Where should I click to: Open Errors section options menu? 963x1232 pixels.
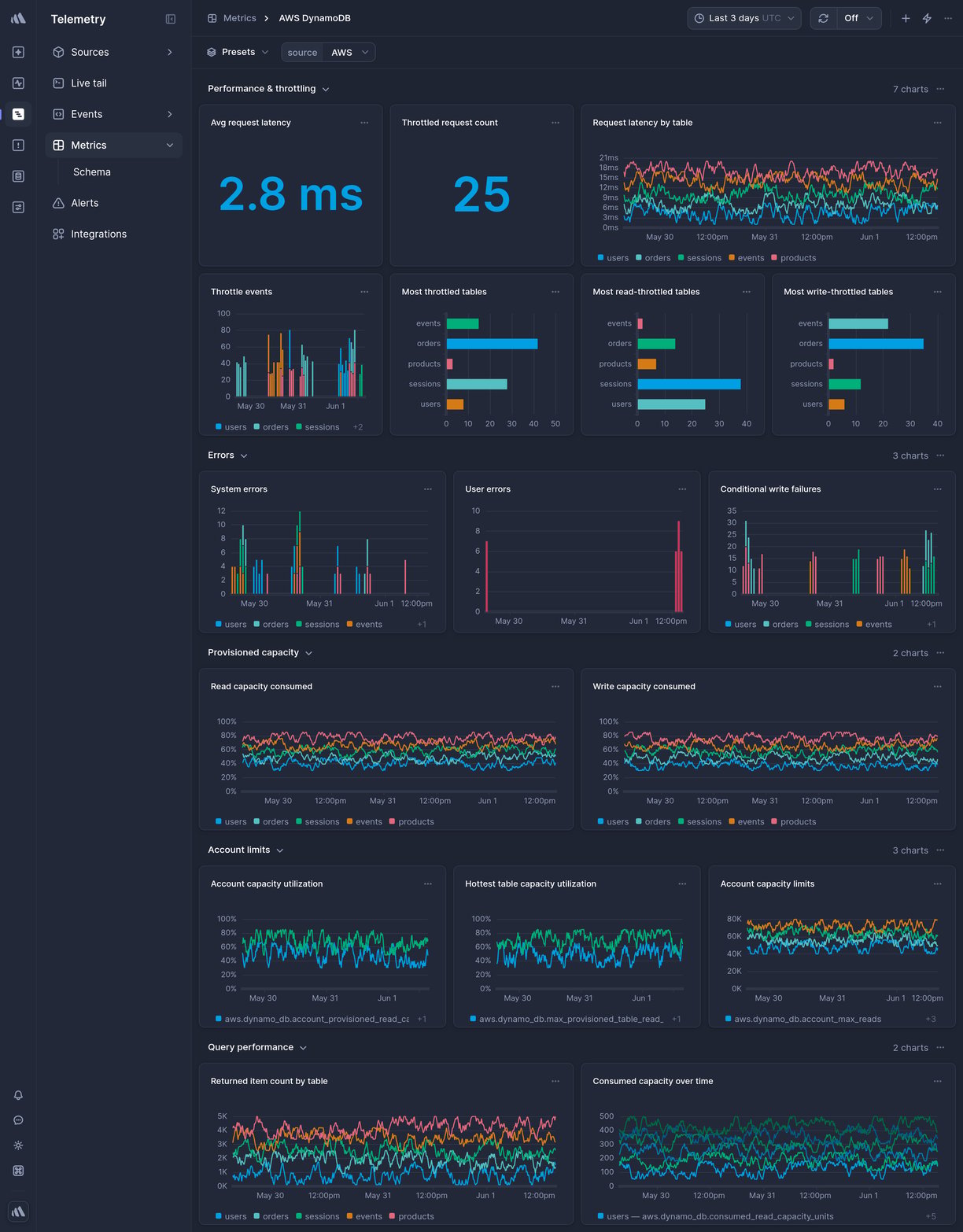(940, 456)
